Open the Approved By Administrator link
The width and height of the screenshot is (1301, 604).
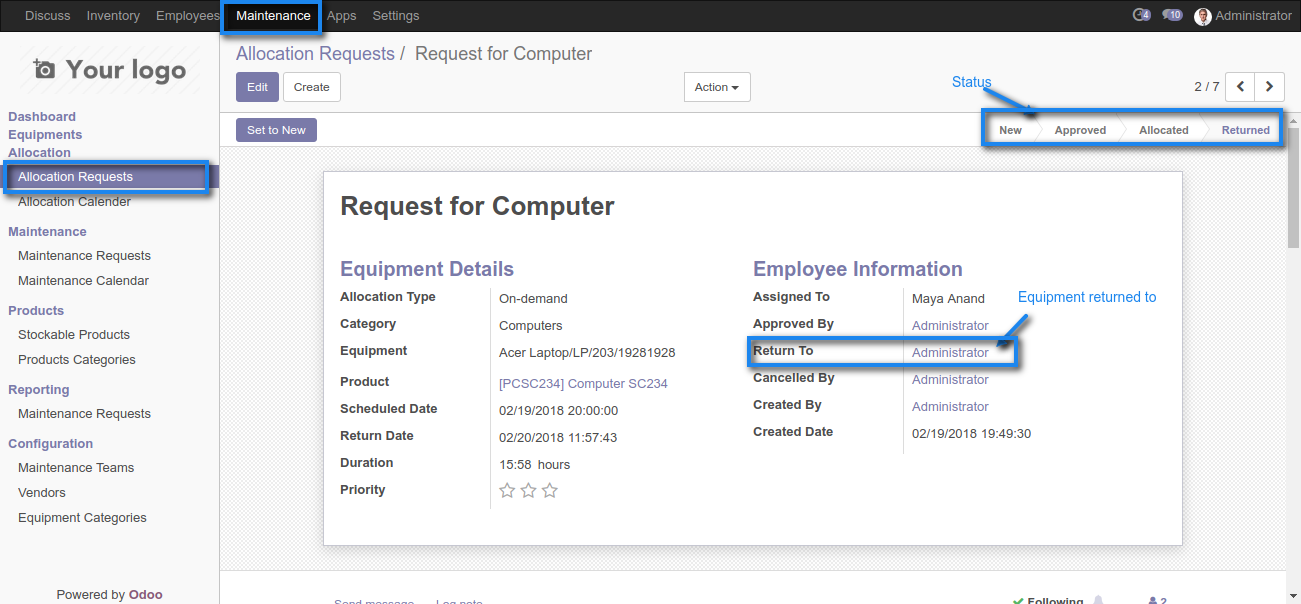pos(950,326)
